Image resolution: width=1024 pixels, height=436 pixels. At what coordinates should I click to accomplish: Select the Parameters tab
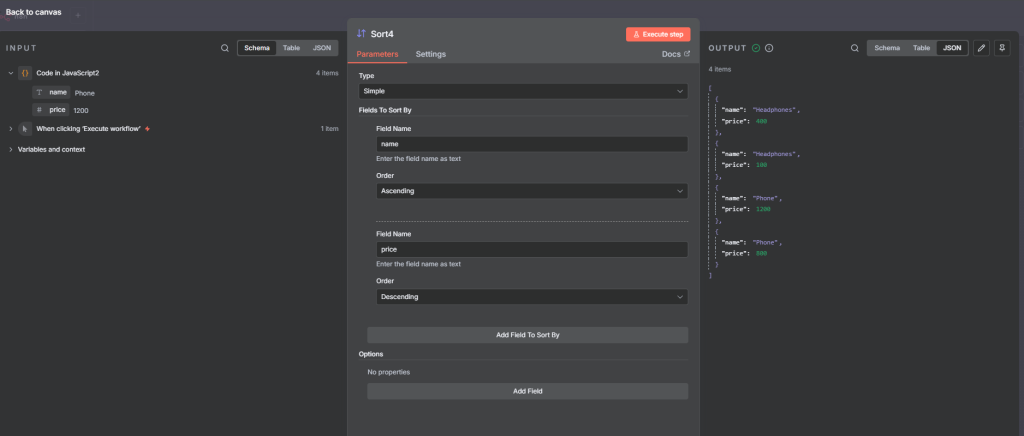coord(377,54)
